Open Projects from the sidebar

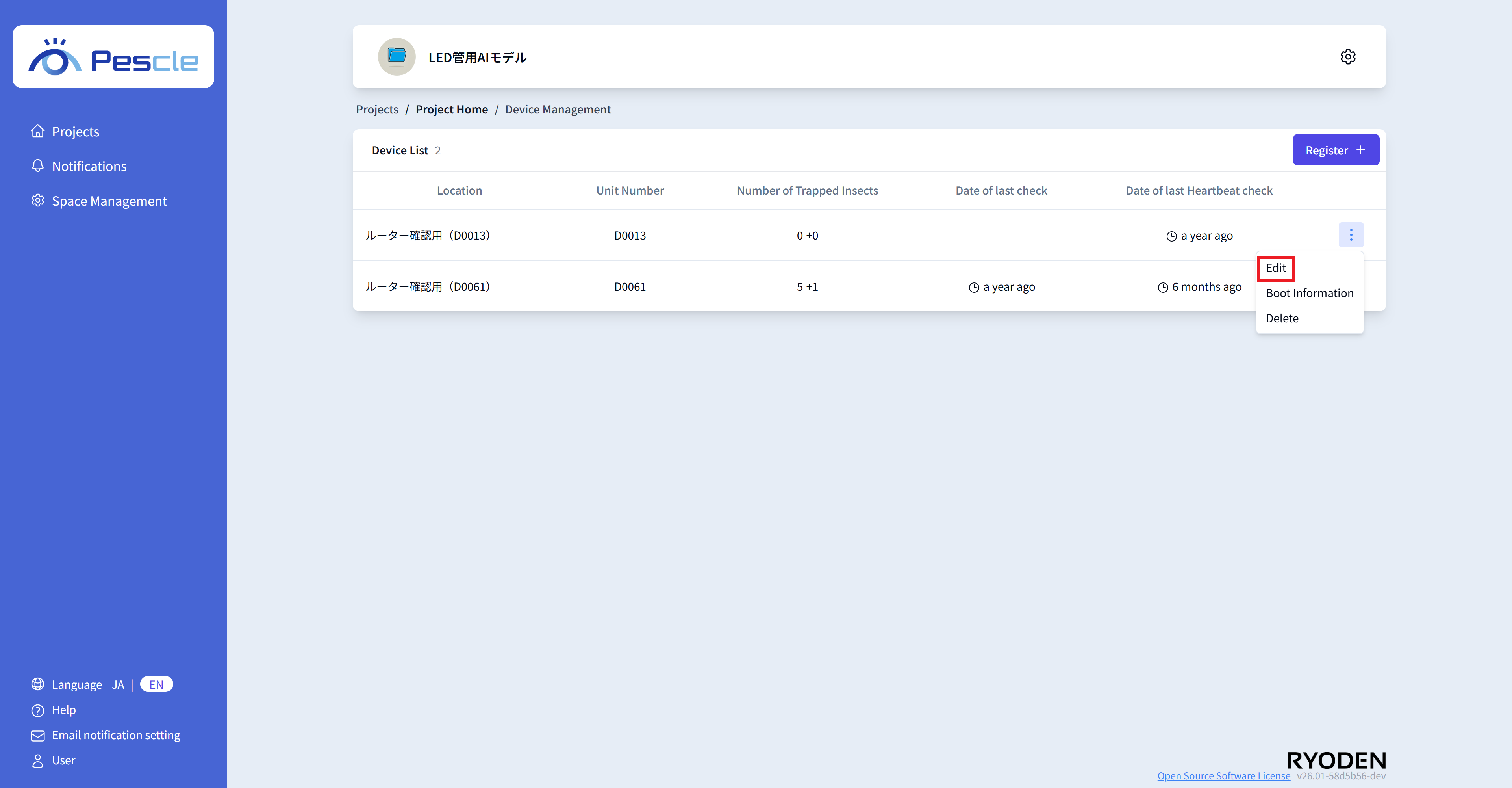click(x=75, y=132)
